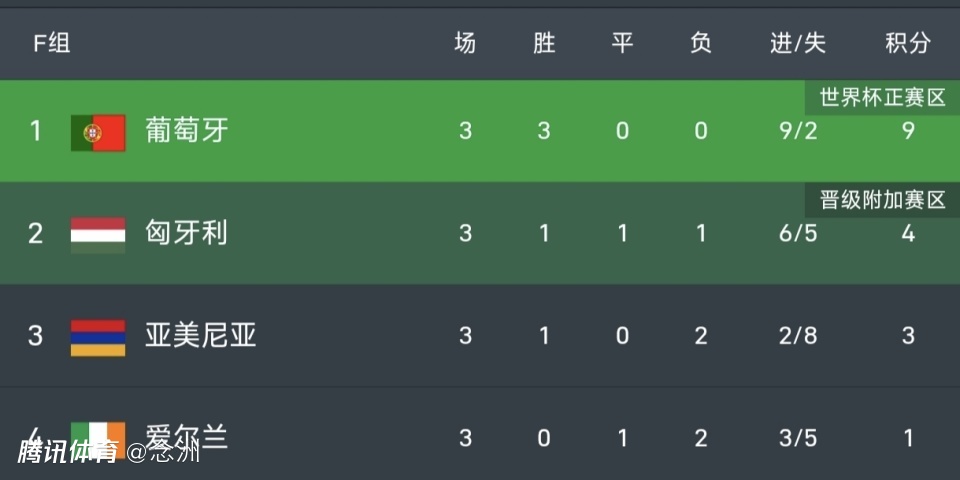960x480 pixels.
Task: Click the Hungary flag icon
Action: pyautogui.click(x=98, y=234)
